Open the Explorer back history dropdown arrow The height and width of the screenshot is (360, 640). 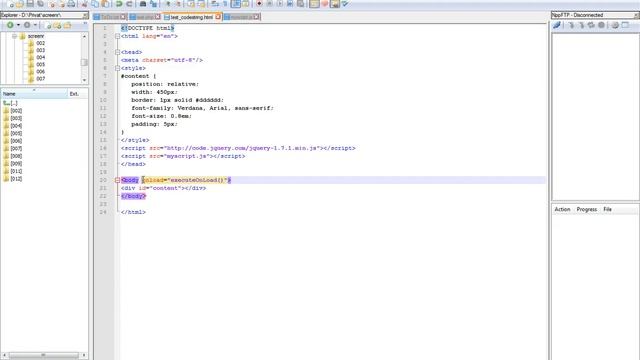click(18, 25)
